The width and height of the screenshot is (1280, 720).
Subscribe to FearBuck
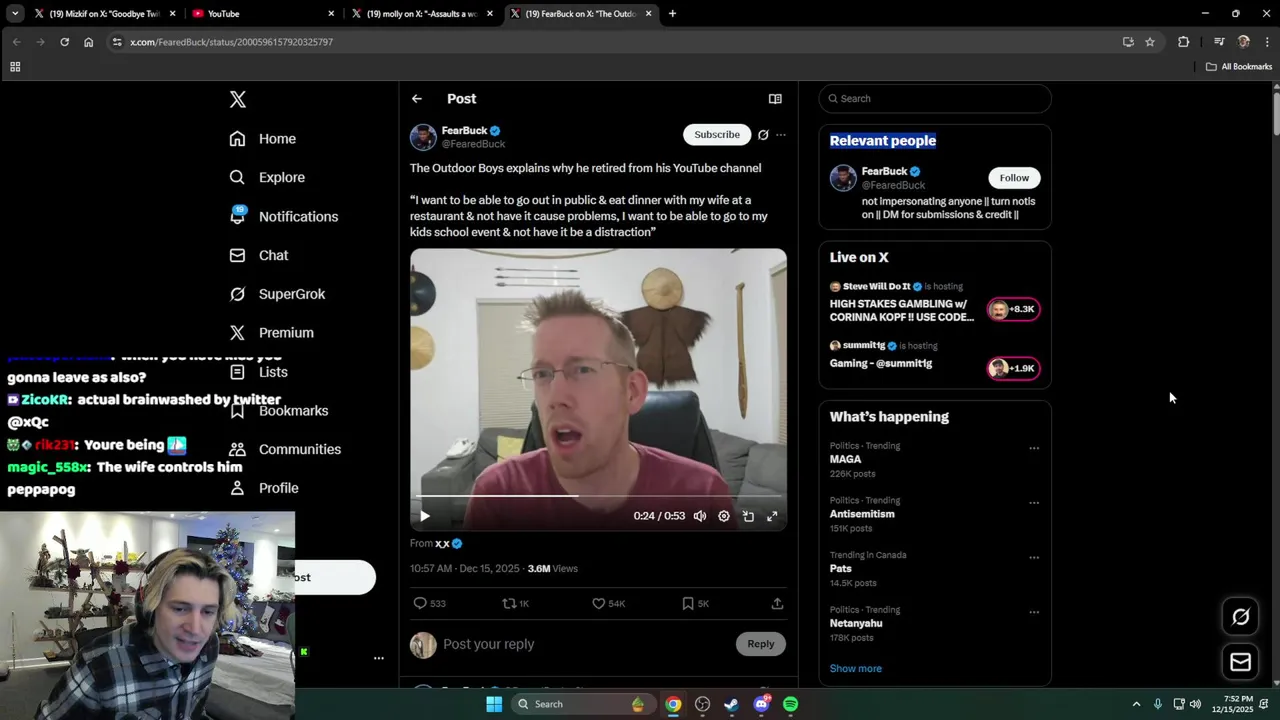click(x=717, y=134)
